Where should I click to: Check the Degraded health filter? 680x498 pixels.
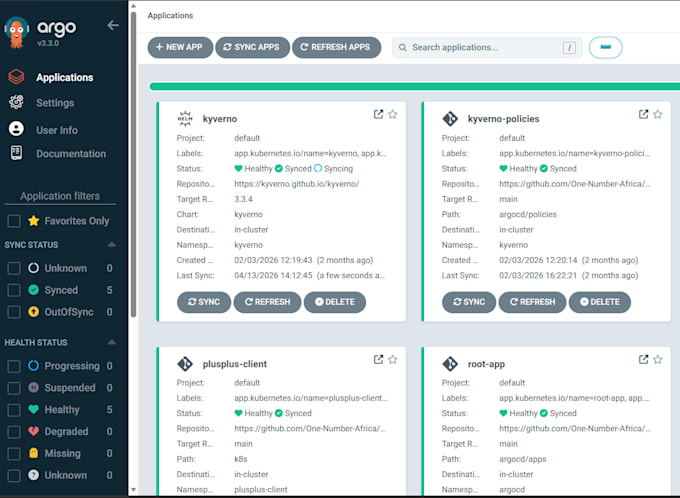click(x=14, y=432)
